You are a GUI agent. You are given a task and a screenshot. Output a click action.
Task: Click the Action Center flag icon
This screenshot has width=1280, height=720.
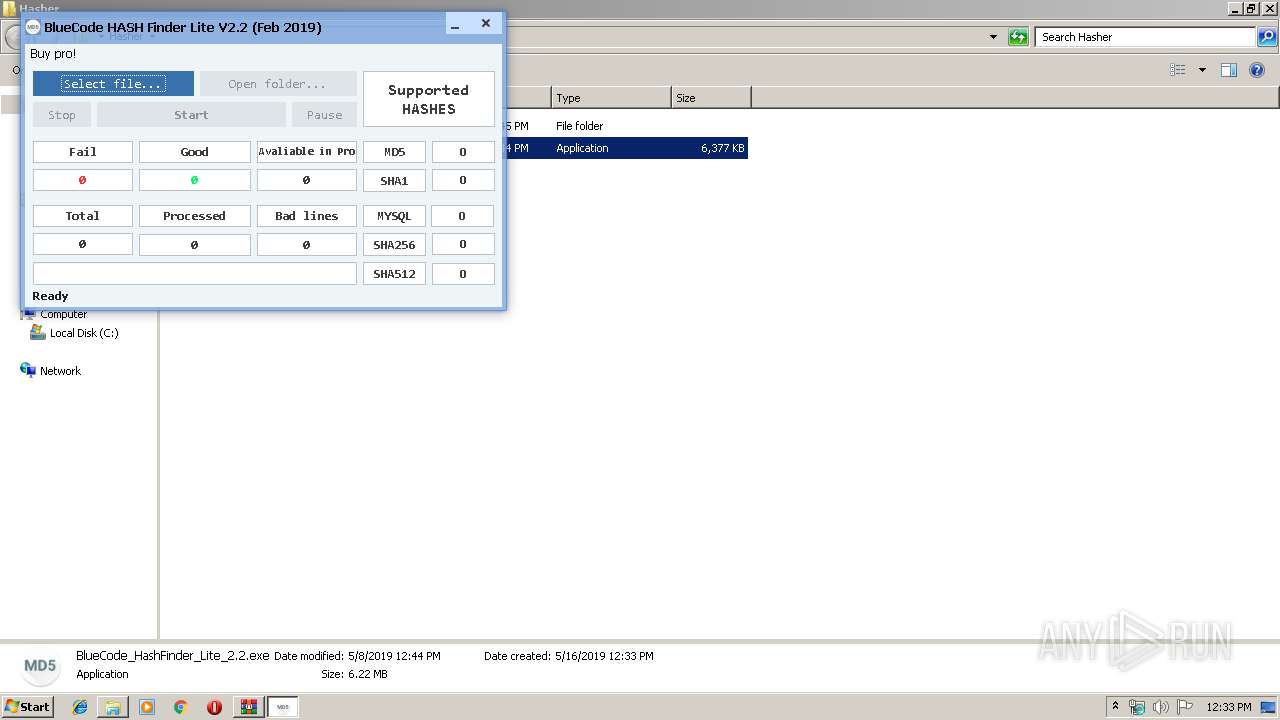(x=1184, y=707)
